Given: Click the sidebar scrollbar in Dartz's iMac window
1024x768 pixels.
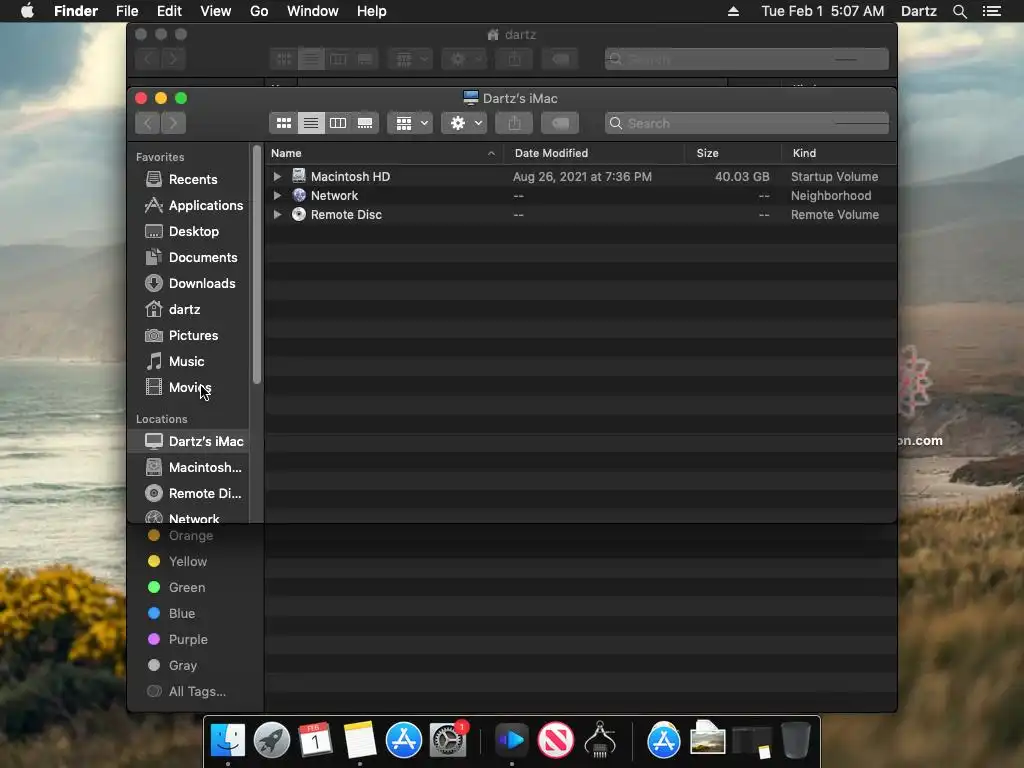Looking at the screenshot, I should point(257,264).
